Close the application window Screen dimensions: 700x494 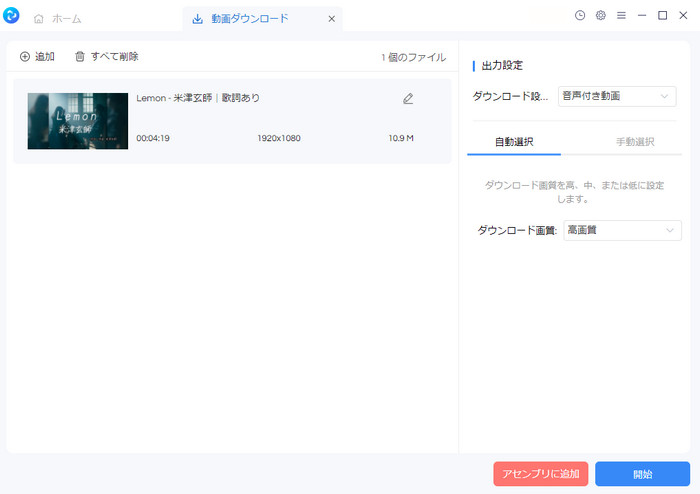point(683,16)
